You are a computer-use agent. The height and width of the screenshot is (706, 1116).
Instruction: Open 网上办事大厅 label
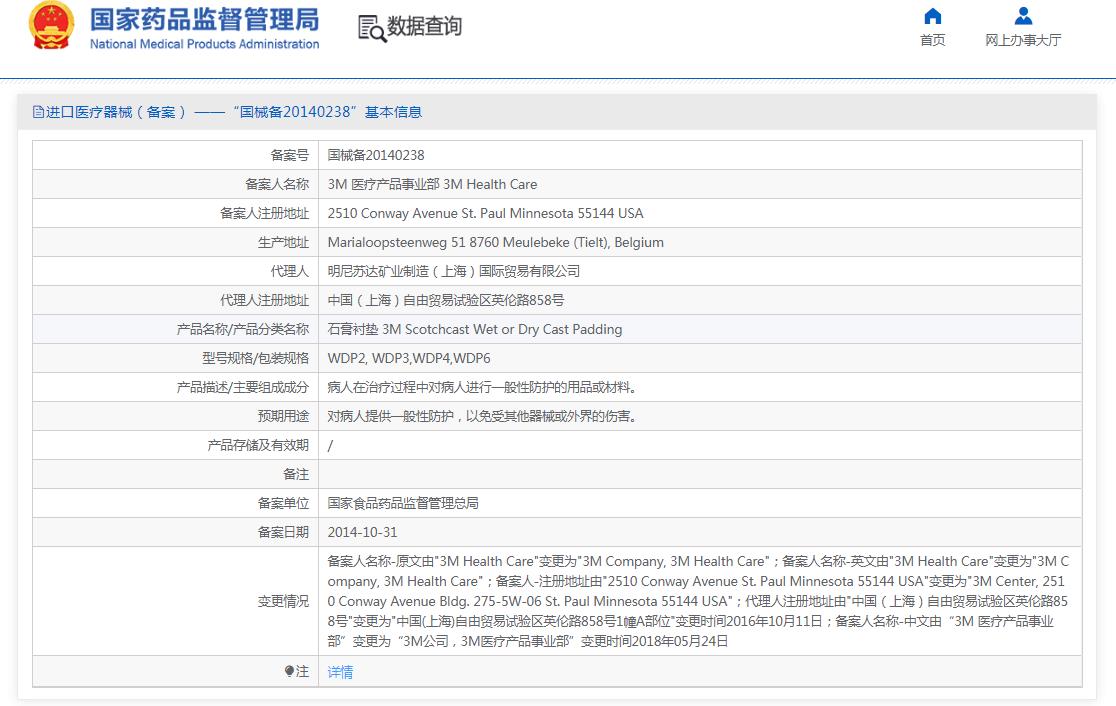point(1023,41)
